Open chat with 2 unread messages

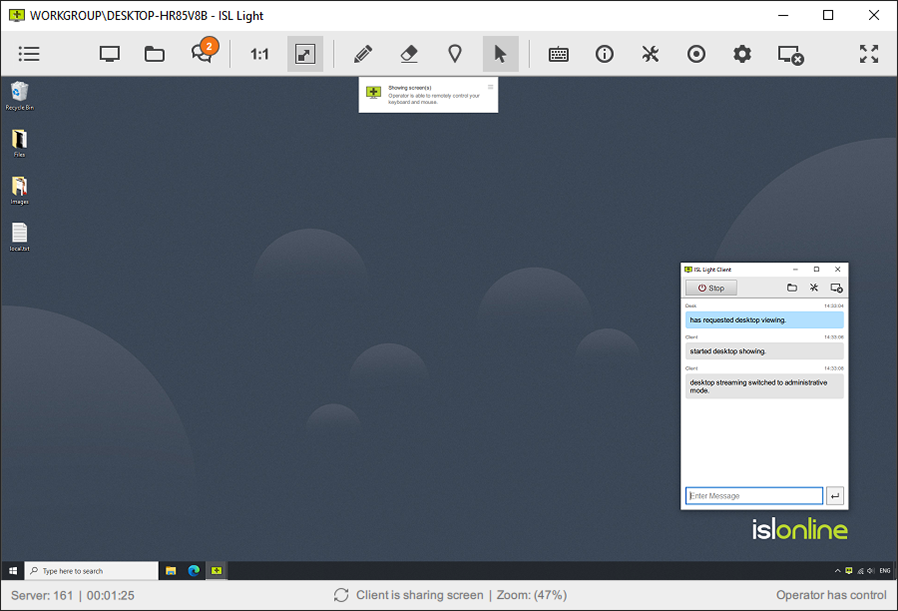coord(203,54)
